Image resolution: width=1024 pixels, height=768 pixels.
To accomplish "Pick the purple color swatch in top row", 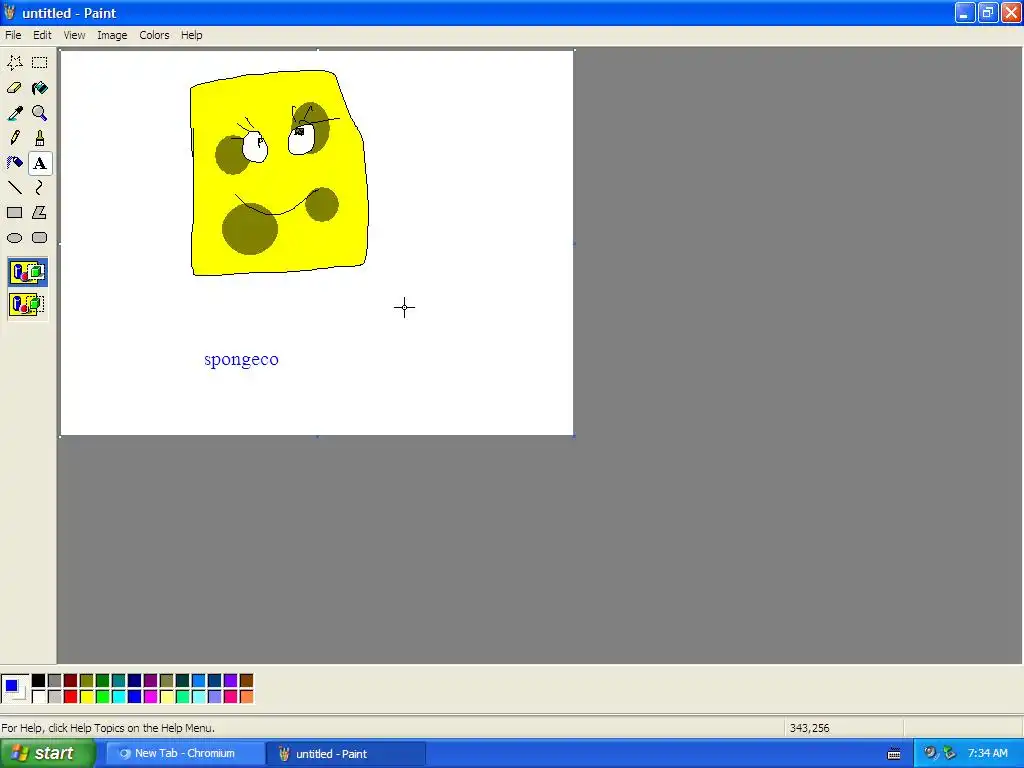I will [151, 681].
